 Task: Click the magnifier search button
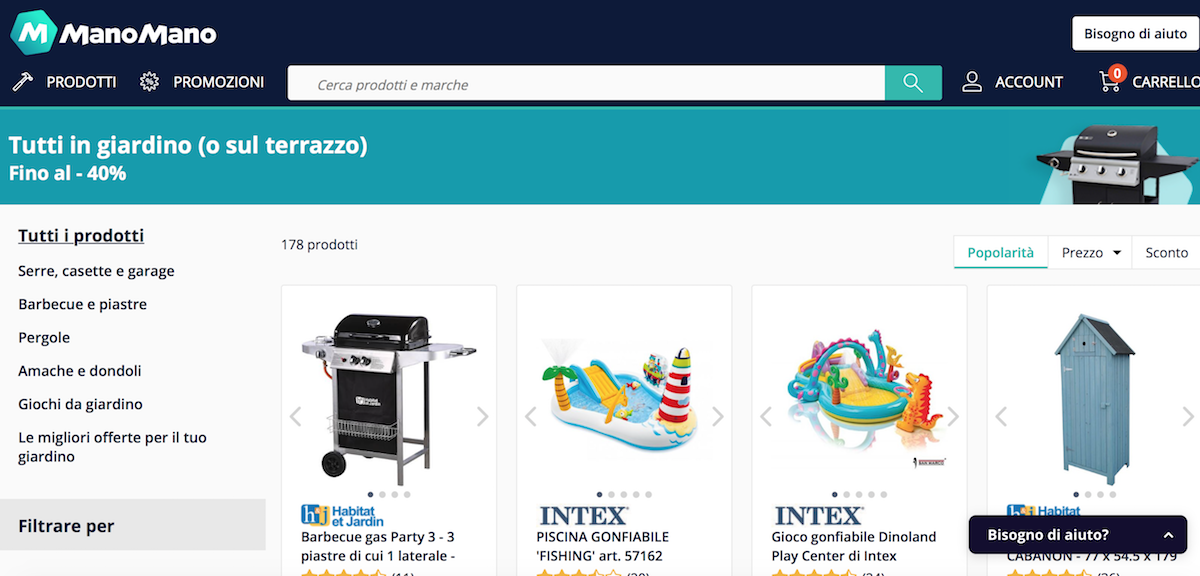913,83
